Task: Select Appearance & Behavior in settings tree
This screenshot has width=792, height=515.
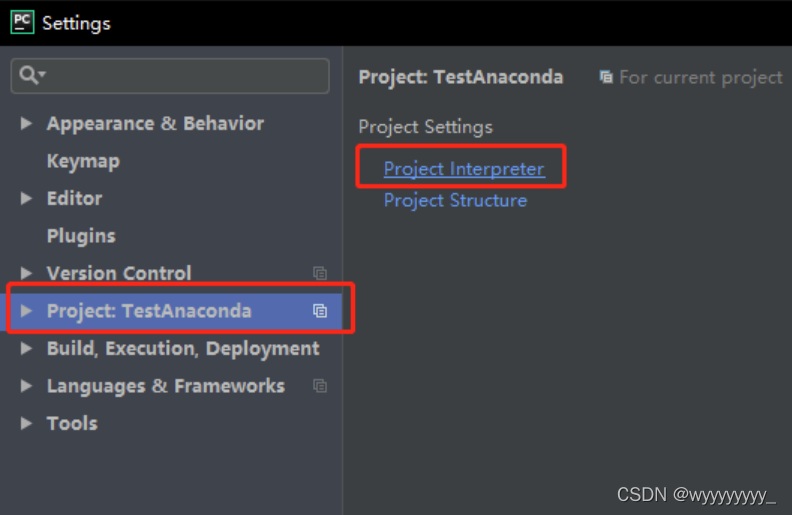Action: [155, 124]
